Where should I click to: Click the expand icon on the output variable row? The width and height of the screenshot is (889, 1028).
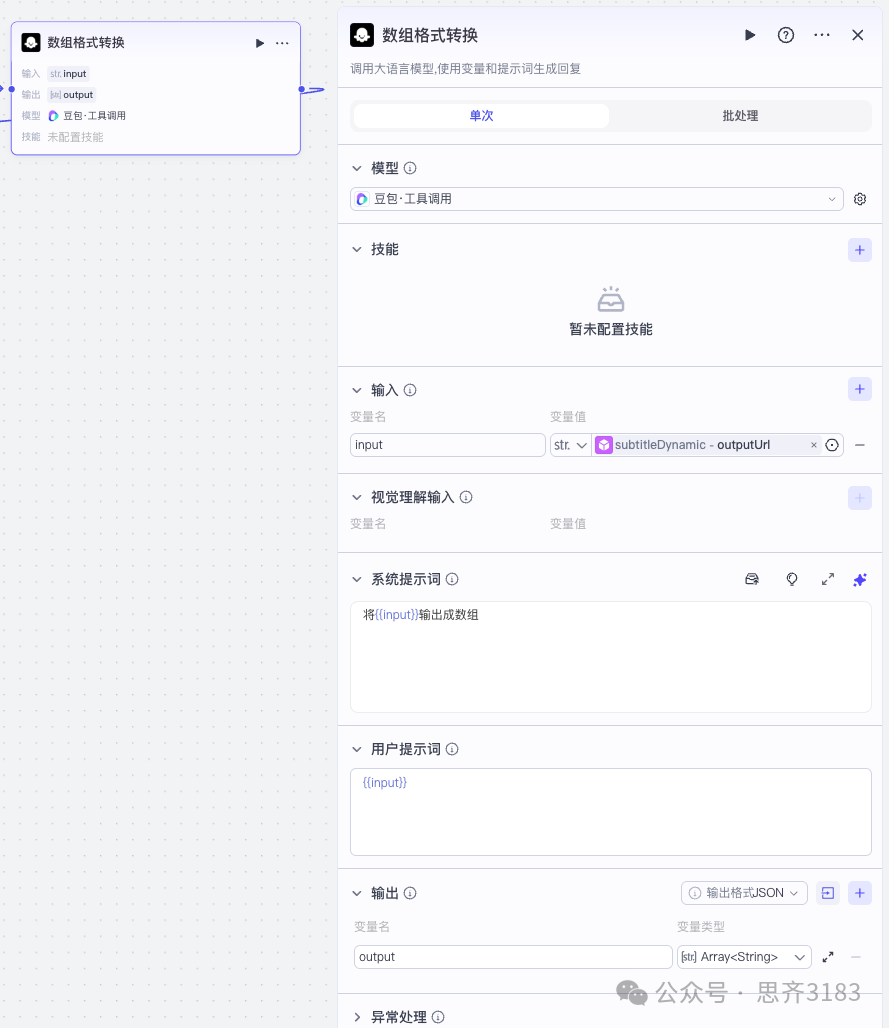pyautogui.click(x=828, y=957)
